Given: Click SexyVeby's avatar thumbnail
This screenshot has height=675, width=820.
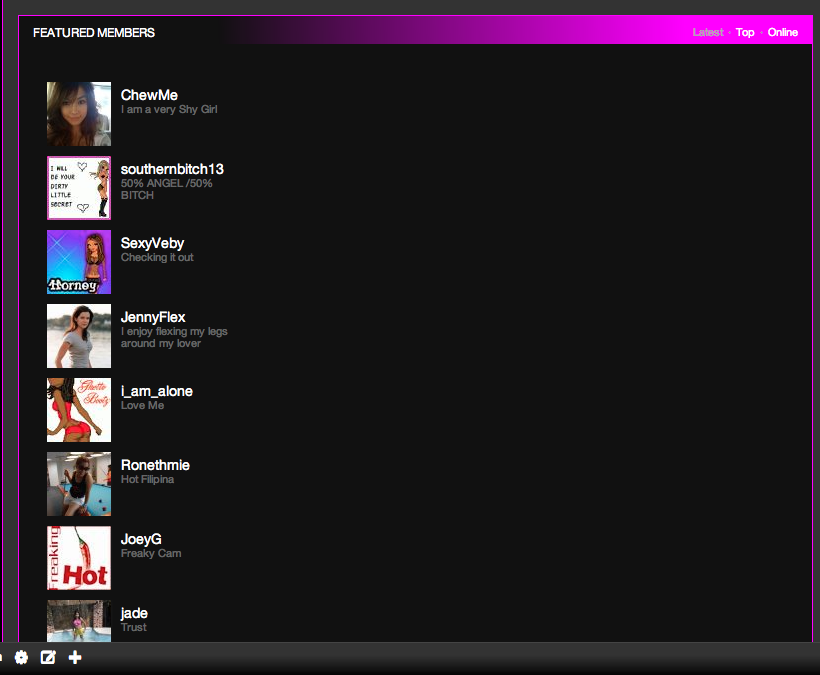Looking at the screenshot, I should [79, 262].
